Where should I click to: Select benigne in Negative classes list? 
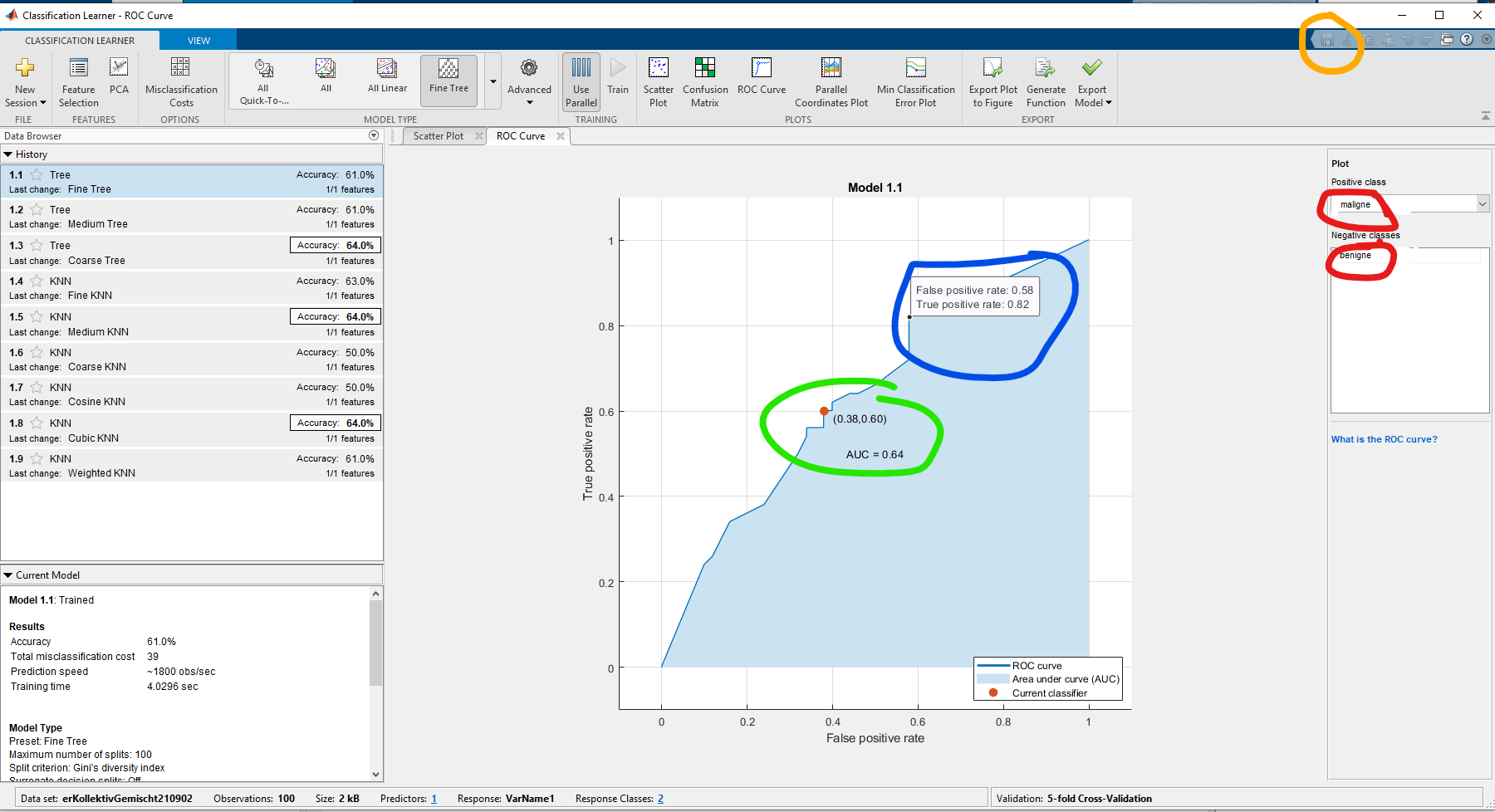(1355, 256)
